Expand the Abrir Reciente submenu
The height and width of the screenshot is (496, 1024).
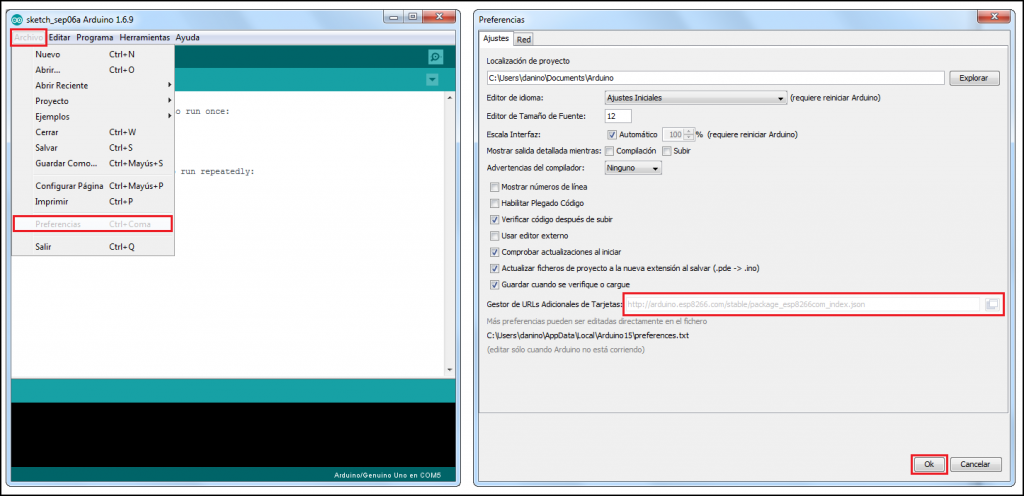point(93,85)
